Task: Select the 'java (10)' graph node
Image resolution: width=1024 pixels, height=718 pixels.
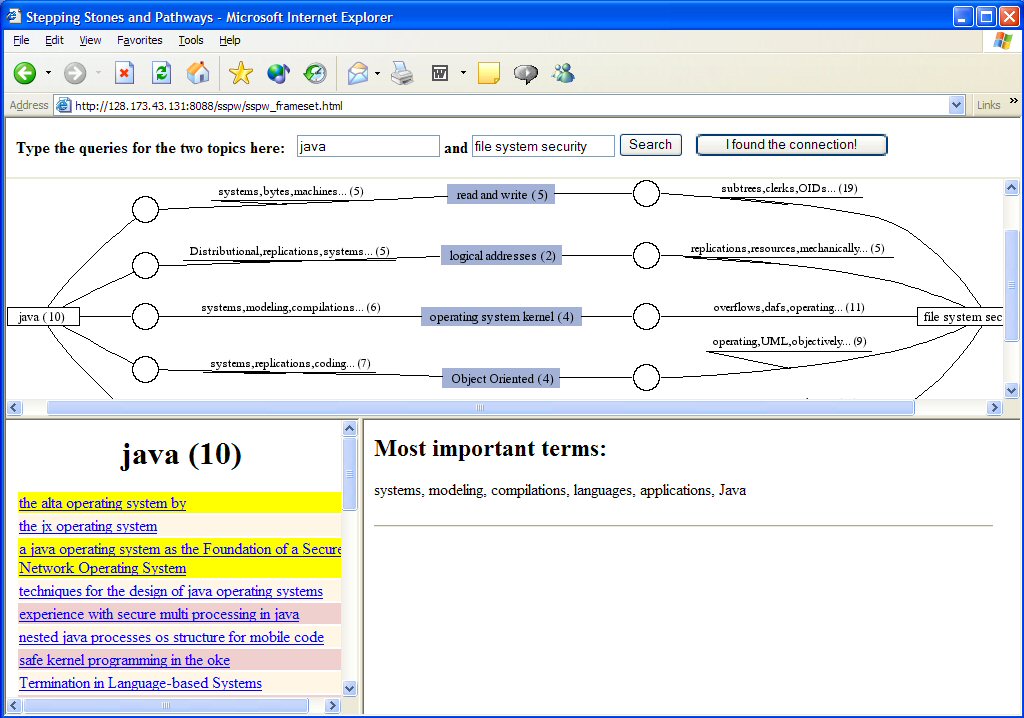Action: coord(43,317)
